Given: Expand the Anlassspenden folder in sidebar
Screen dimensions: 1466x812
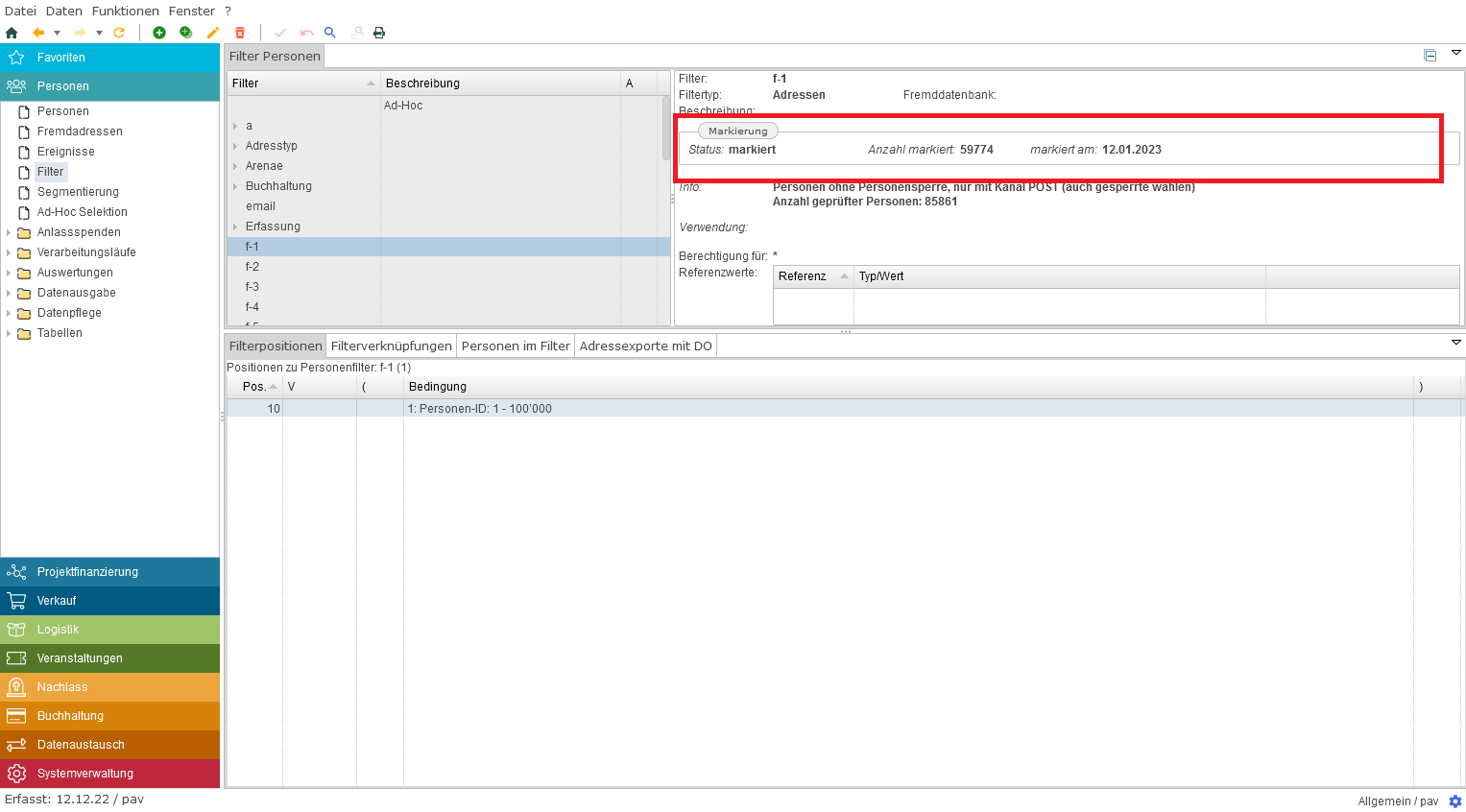Looking at the screenshot, I should (9, 232).
